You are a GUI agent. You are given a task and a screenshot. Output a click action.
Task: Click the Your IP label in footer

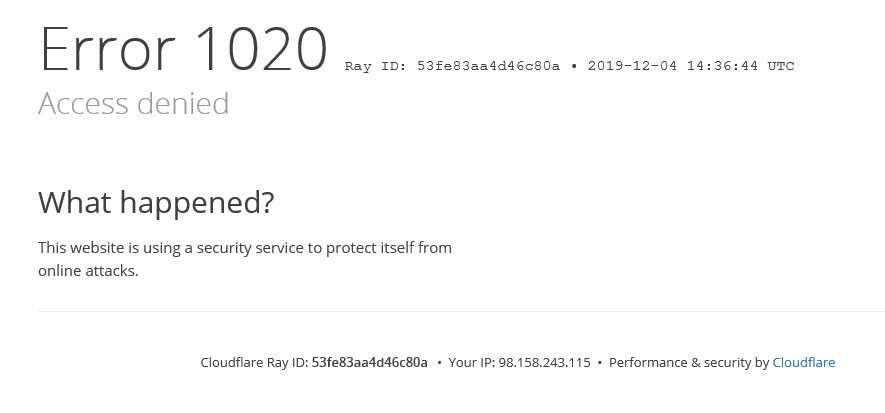472,362
